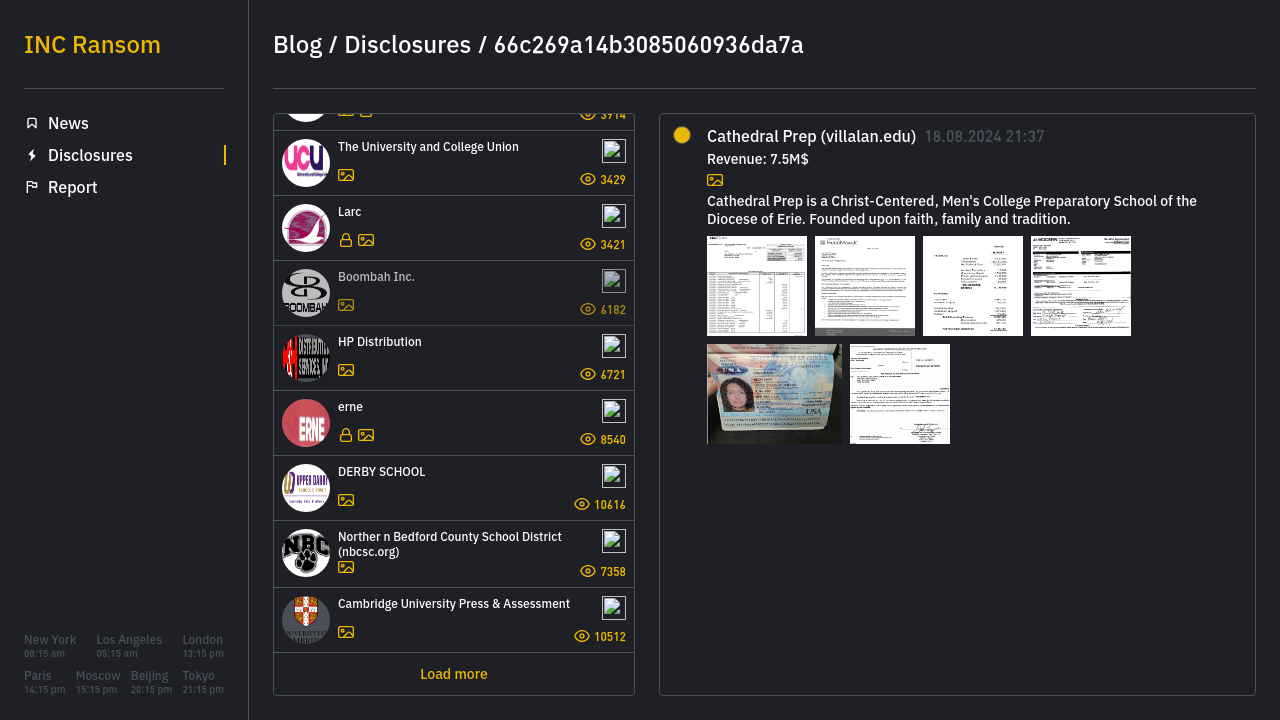Click the flag icon next to Report

click(32, 187)
